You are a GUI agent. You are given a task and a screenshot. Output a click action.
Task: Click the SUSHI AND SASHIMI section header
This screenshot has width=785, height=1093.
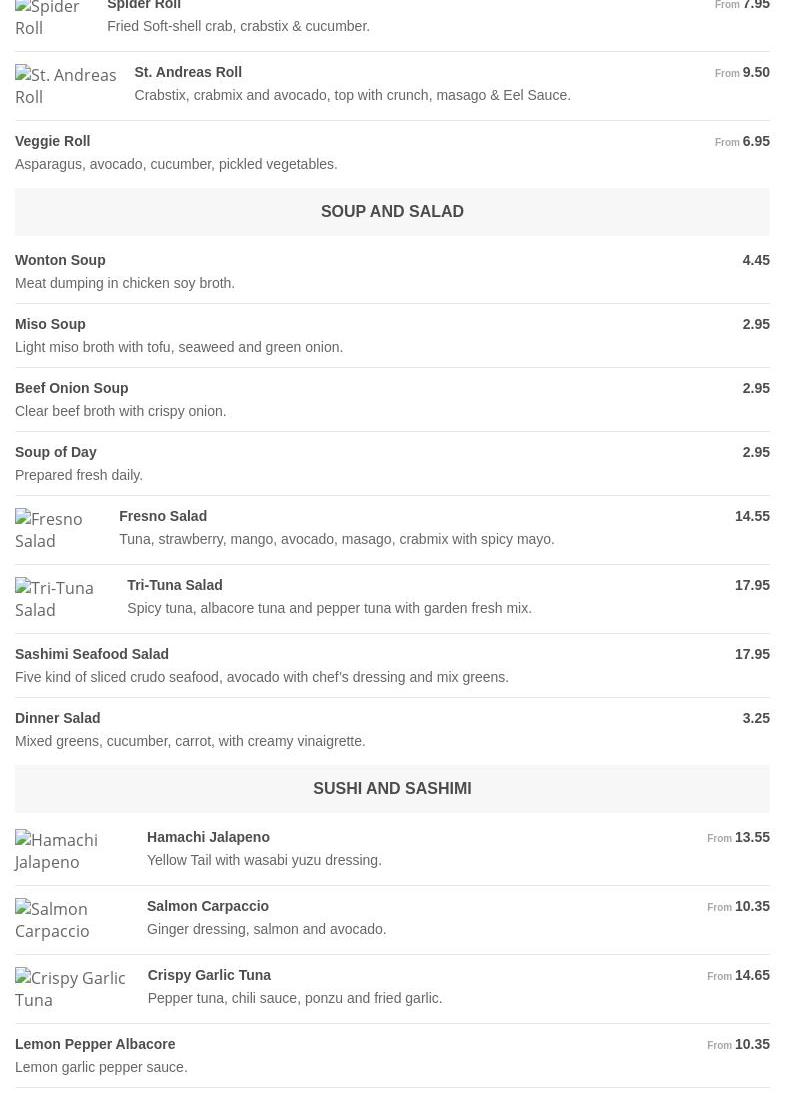point(392,789)
